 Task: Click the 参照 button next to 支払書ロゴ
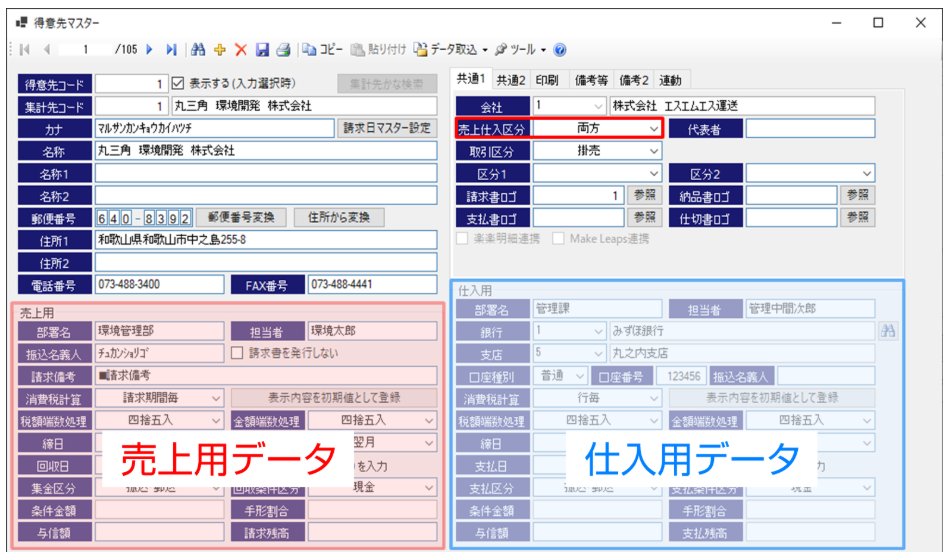tap(644, 217)
